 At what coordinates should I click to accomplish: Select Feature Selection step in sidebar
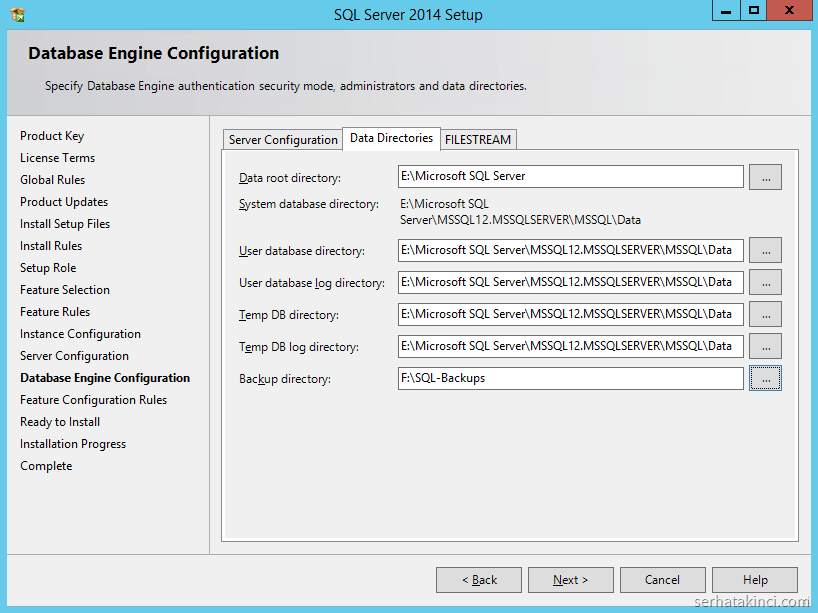point(65,290)
